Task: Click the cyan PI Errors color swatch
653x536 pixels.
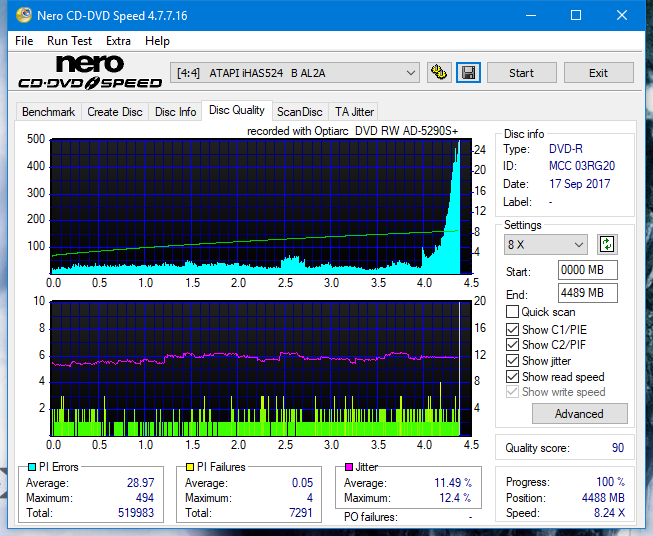Action: tap(32, 467)
